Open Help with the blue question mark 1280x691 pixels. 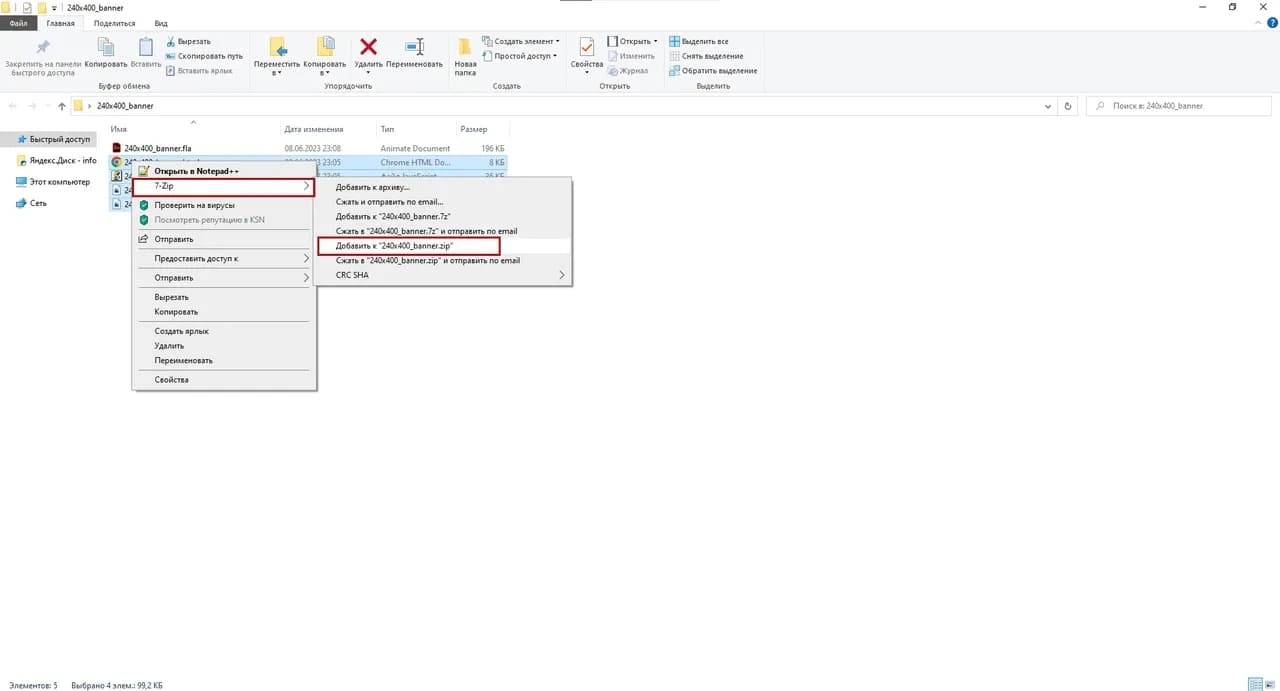(1272, 23)
